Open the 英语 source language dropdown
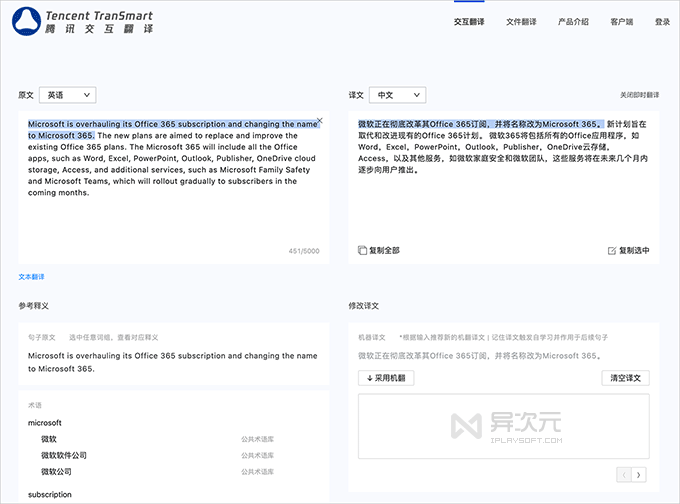 pyautogui.click(x=68, y=95)
